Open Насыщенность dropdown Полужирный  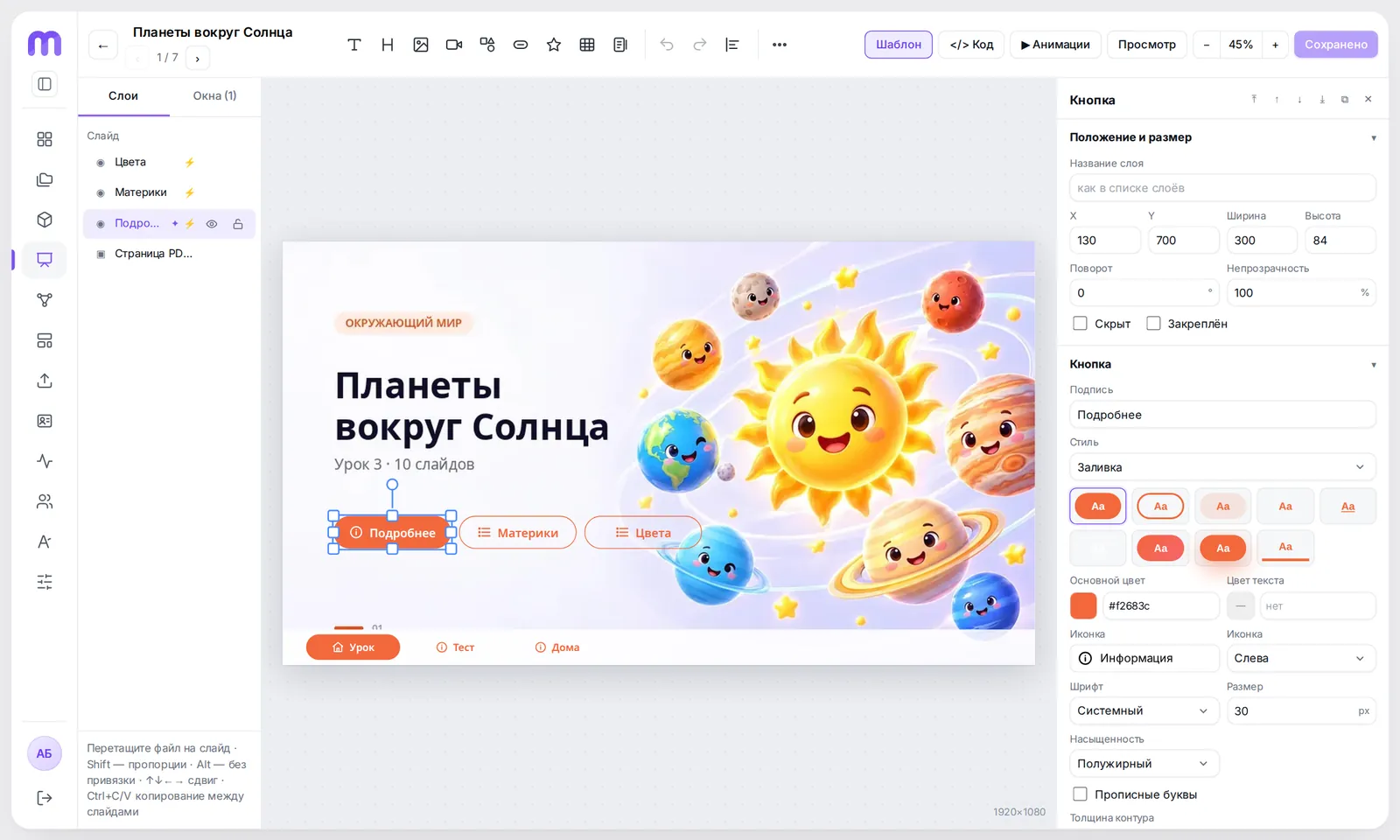pyautogui.click(x=1144, y=763)
